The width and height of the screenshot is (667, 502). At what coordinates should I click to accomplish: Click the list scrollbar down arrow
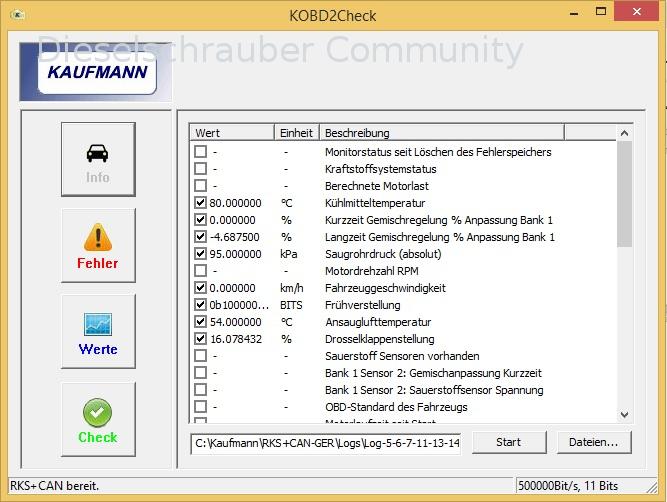point(624,414)
